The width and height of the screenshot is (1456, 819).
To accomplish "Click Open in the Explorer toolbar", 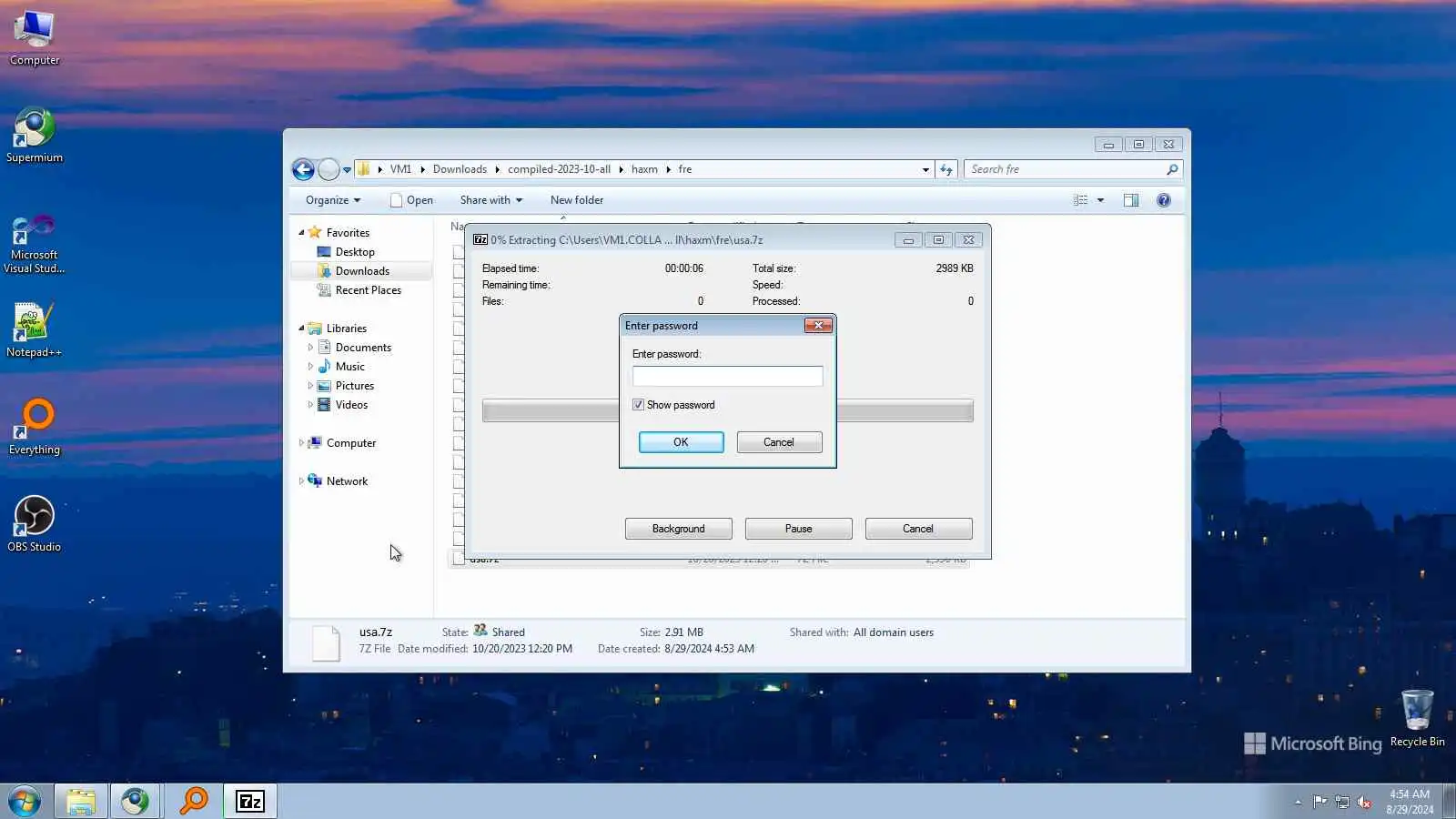I will [411, 200].
